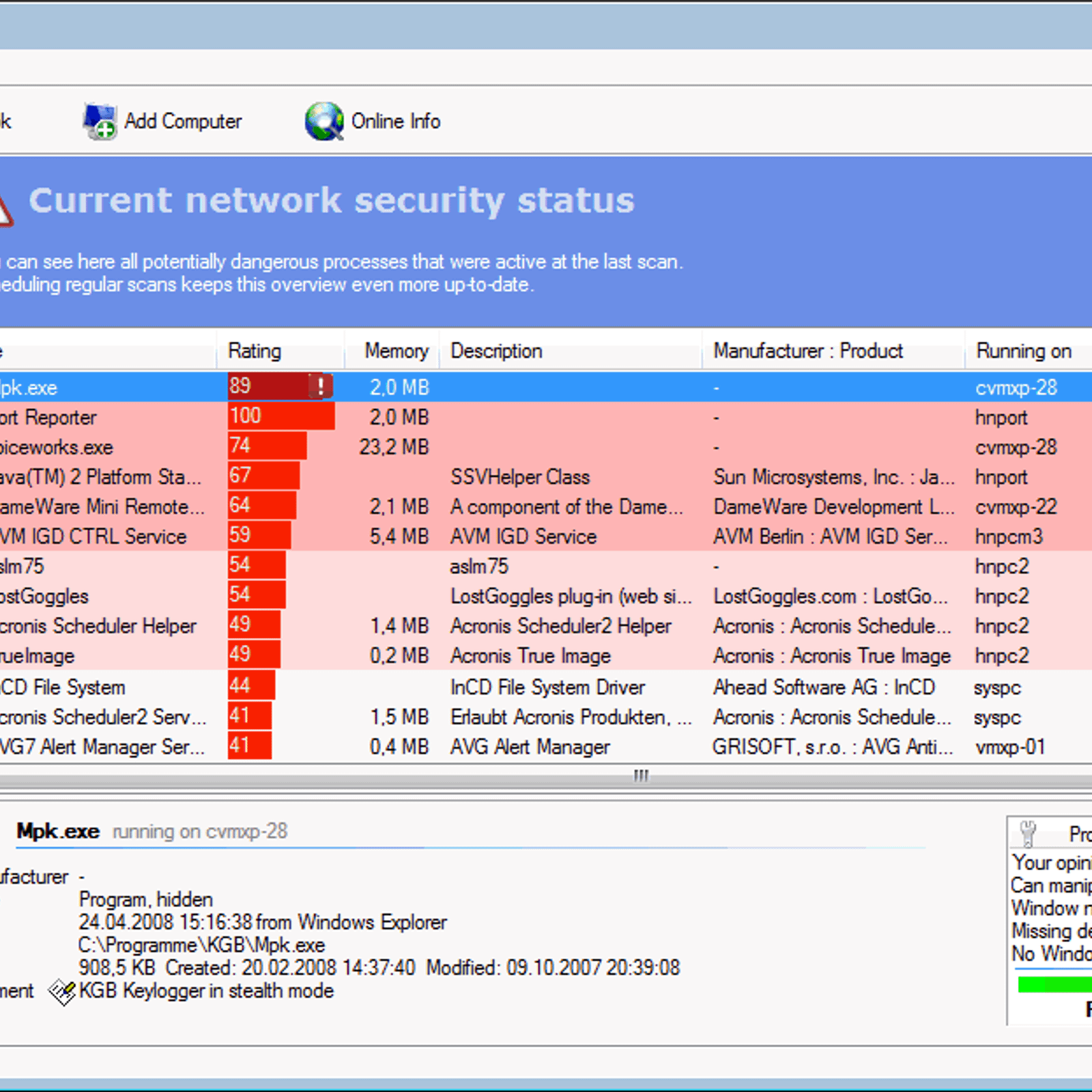Click the C:\Programme\KGB\Mpk.exe path
Screen dimensions: 1092x1092
click(x=201, y=945)
